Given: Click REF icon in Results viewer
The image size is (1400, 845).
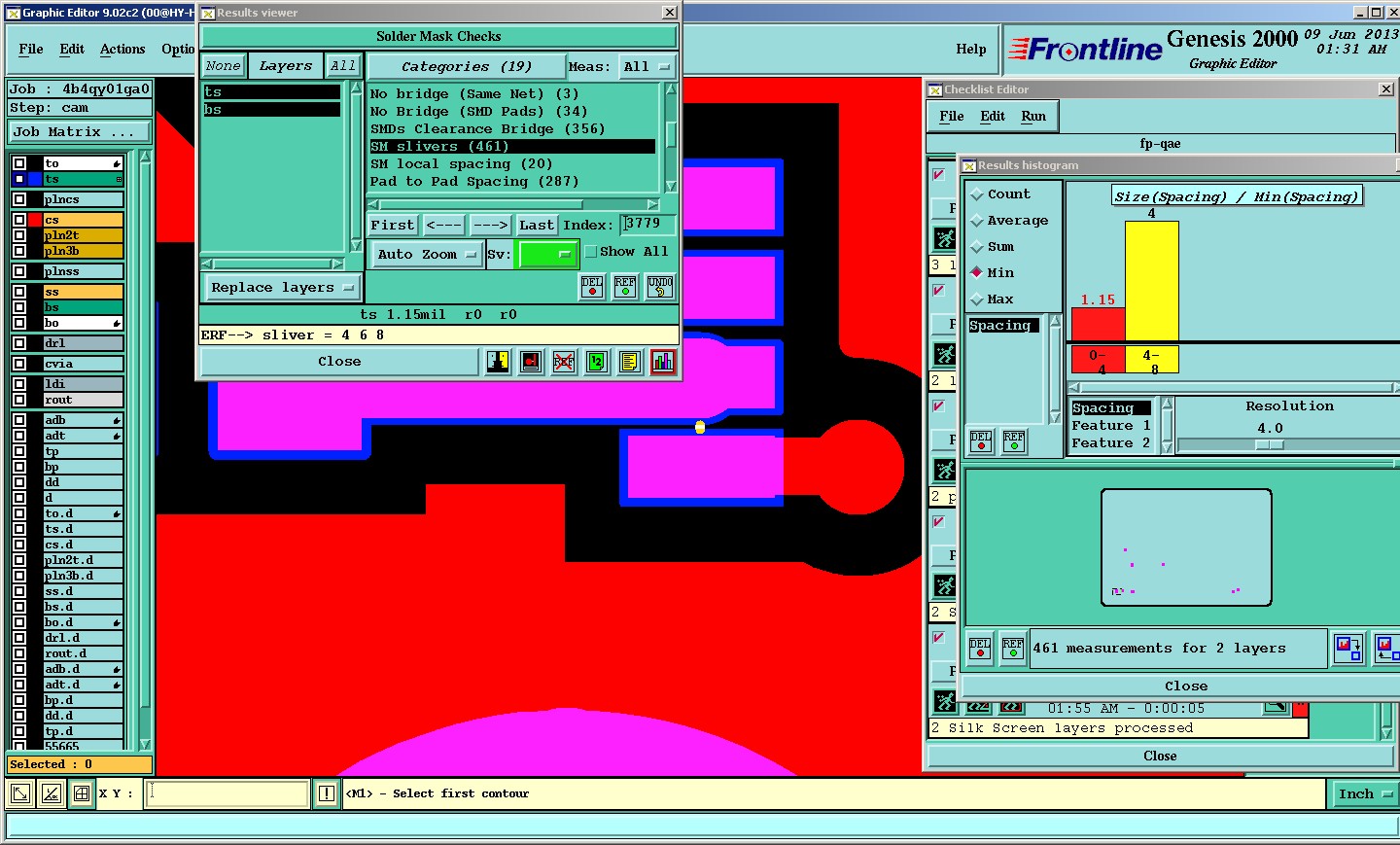Looking at the screenshot, I should (x=625, y=287).
